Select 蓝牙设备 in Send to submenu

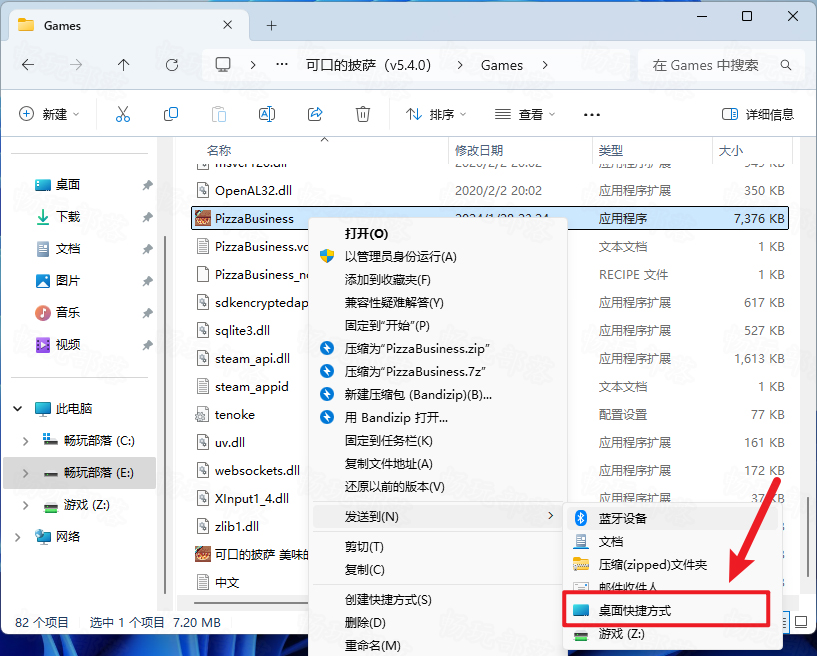(672, 518)
